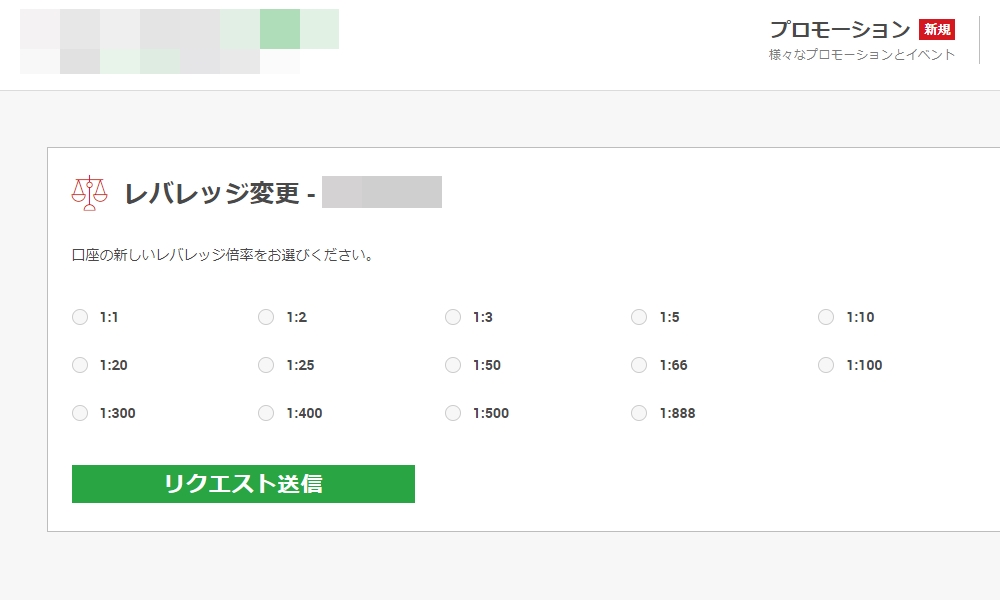This screenshot has height=600, width=1000.
Task: Click the scales icon next to レバレッジ変更
Action: [x=88, y=191]
